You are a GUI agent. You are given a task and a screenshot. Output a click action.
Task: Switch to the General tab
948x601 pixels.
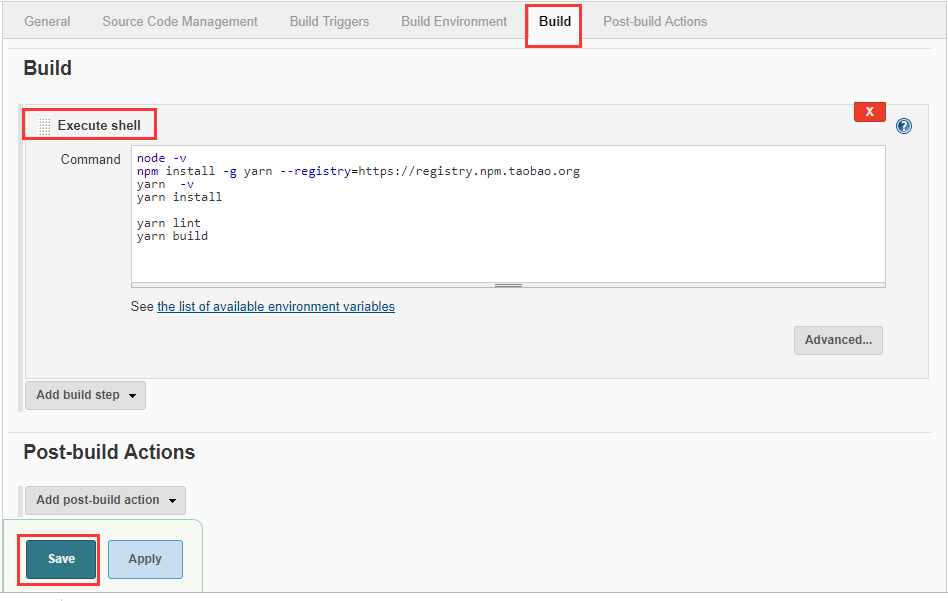click(47, 21)
